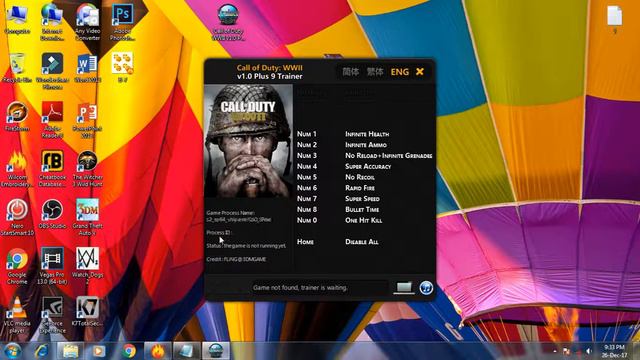640x360 pixels.
Task: Open the Recycle Bin
Action: [17, 67]
